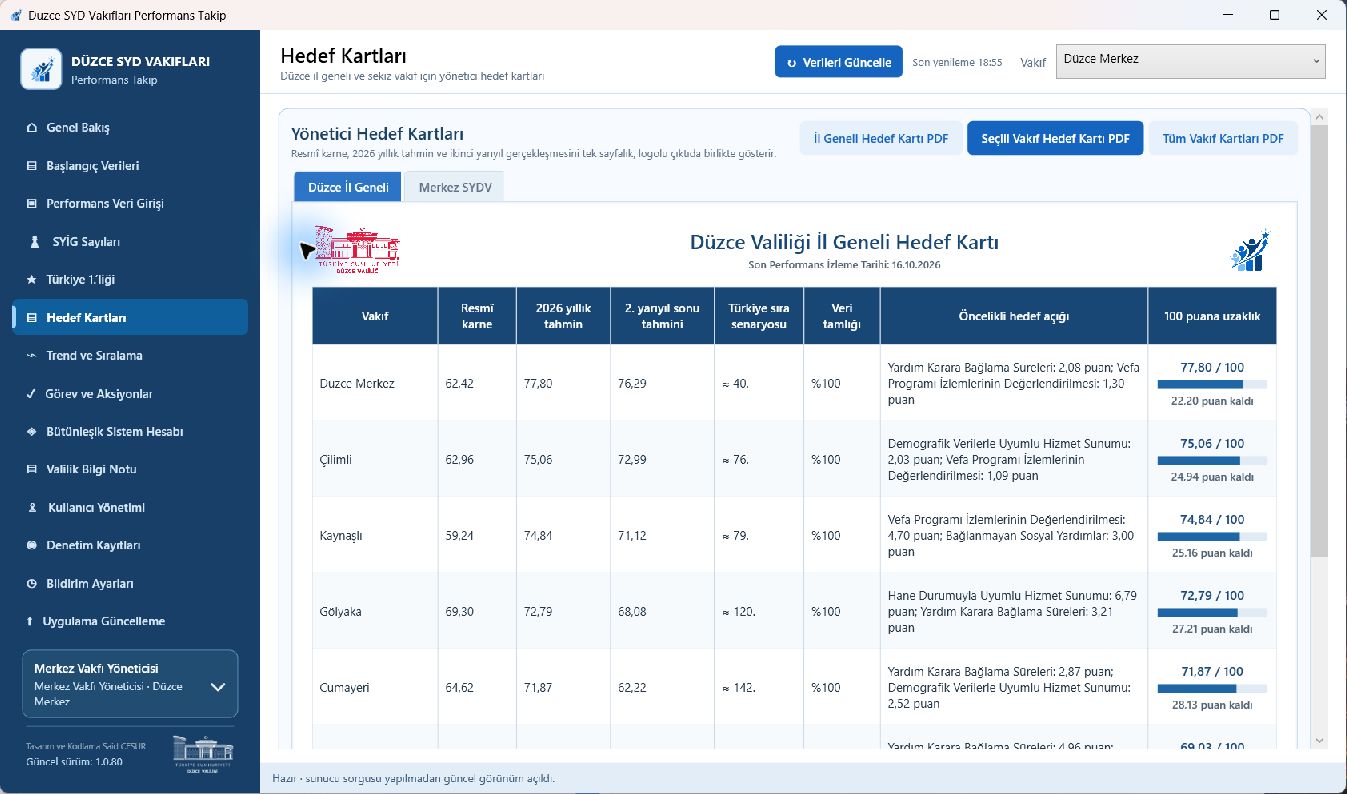Click the Genel Bakış sidebar icon

[x=31, y=128]
